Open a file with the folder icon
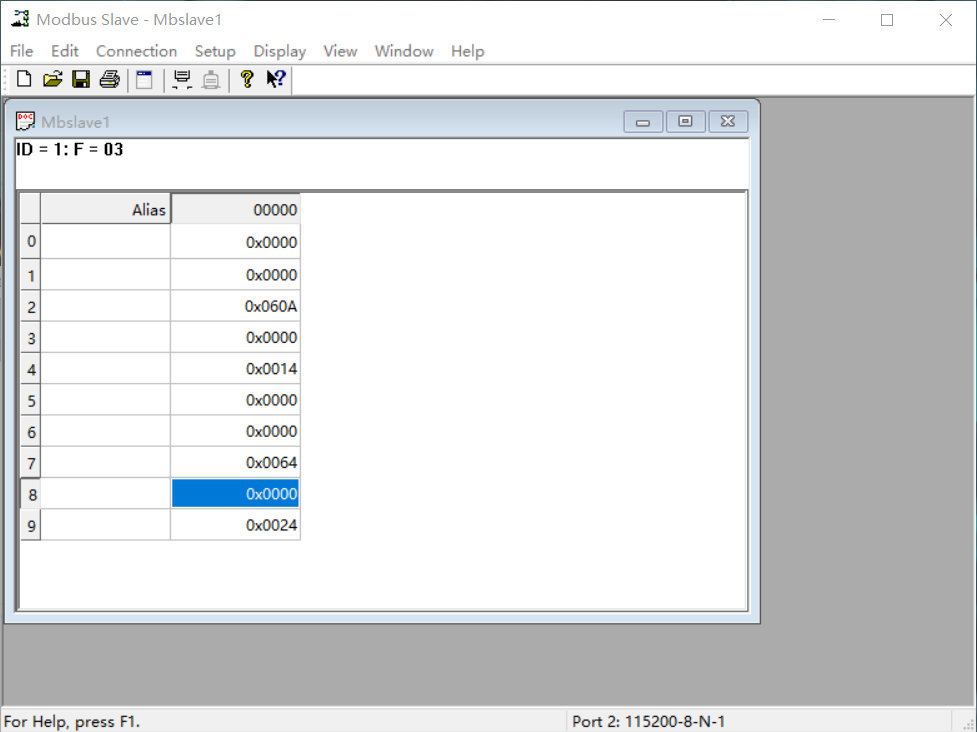Viewport: 977px width, 732px height. tap(53, 80)
